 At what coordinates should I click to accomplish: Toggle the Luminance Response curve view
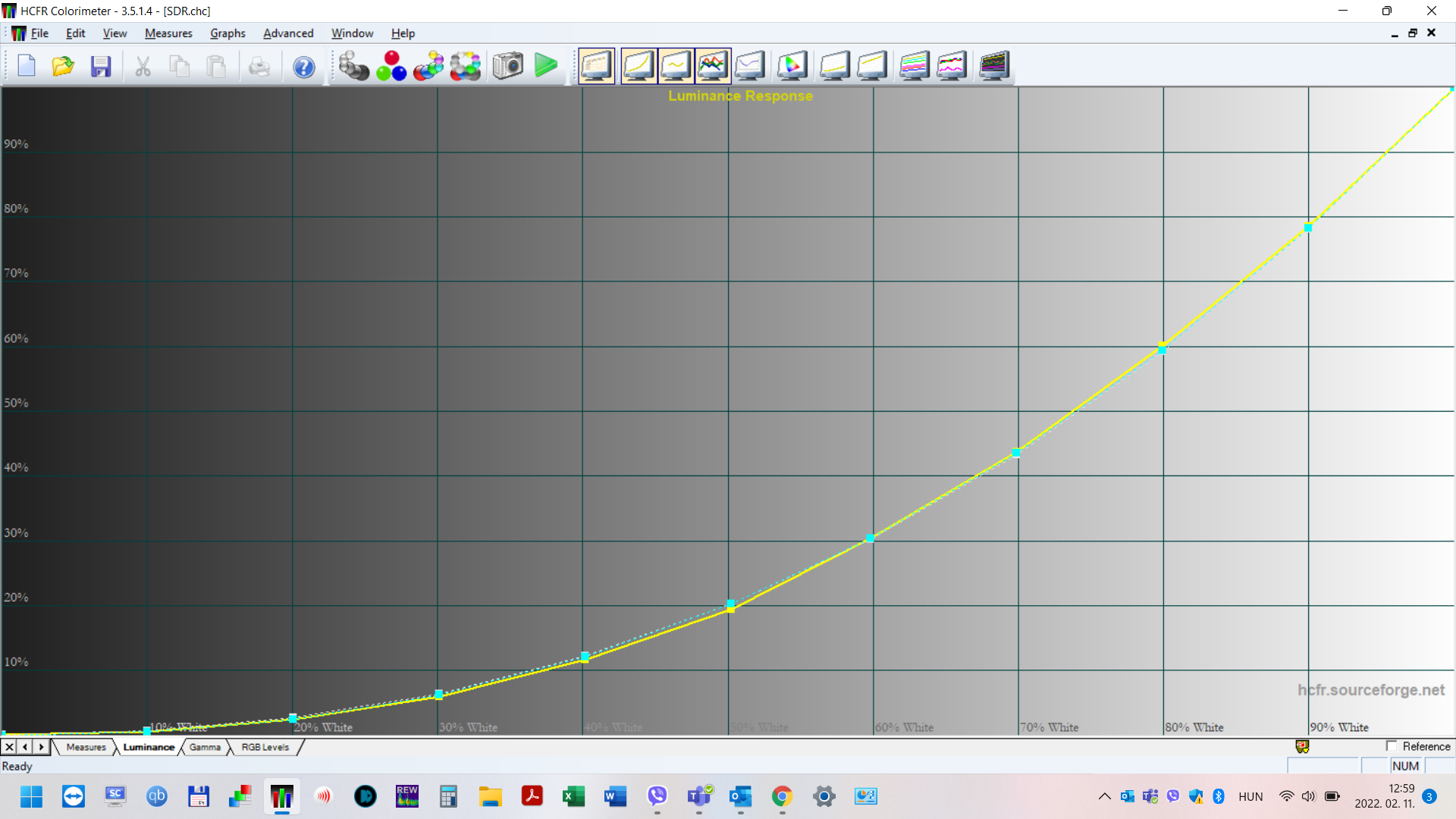click(x=638, y=66)
